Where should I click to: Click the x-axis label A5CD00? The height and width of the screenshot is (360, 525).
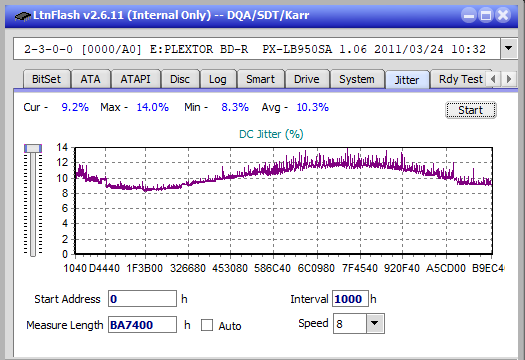446,268
